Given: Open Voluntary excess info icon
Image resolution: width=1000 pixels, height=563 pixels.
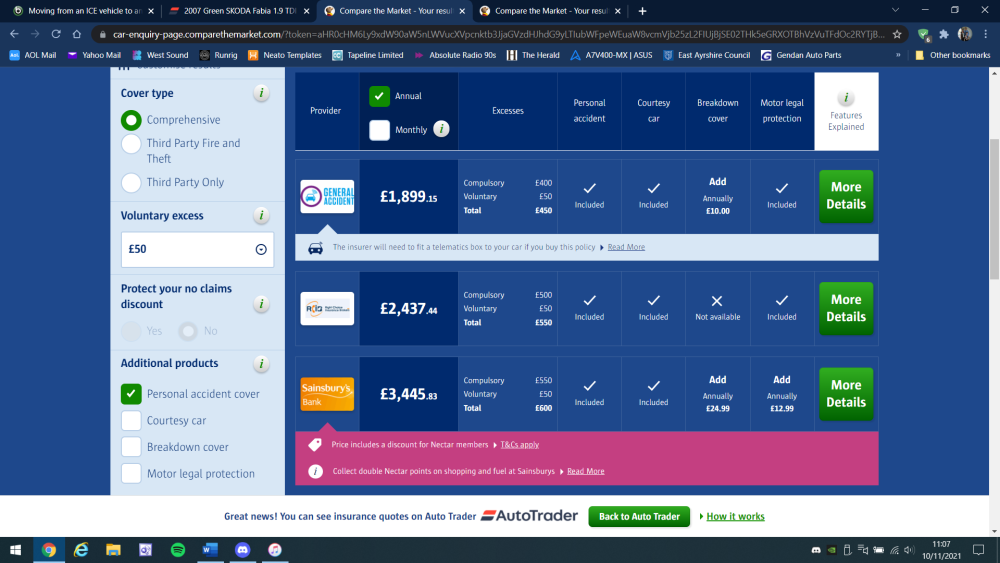Looking at the screenshot, I should (x=261, y=216).
